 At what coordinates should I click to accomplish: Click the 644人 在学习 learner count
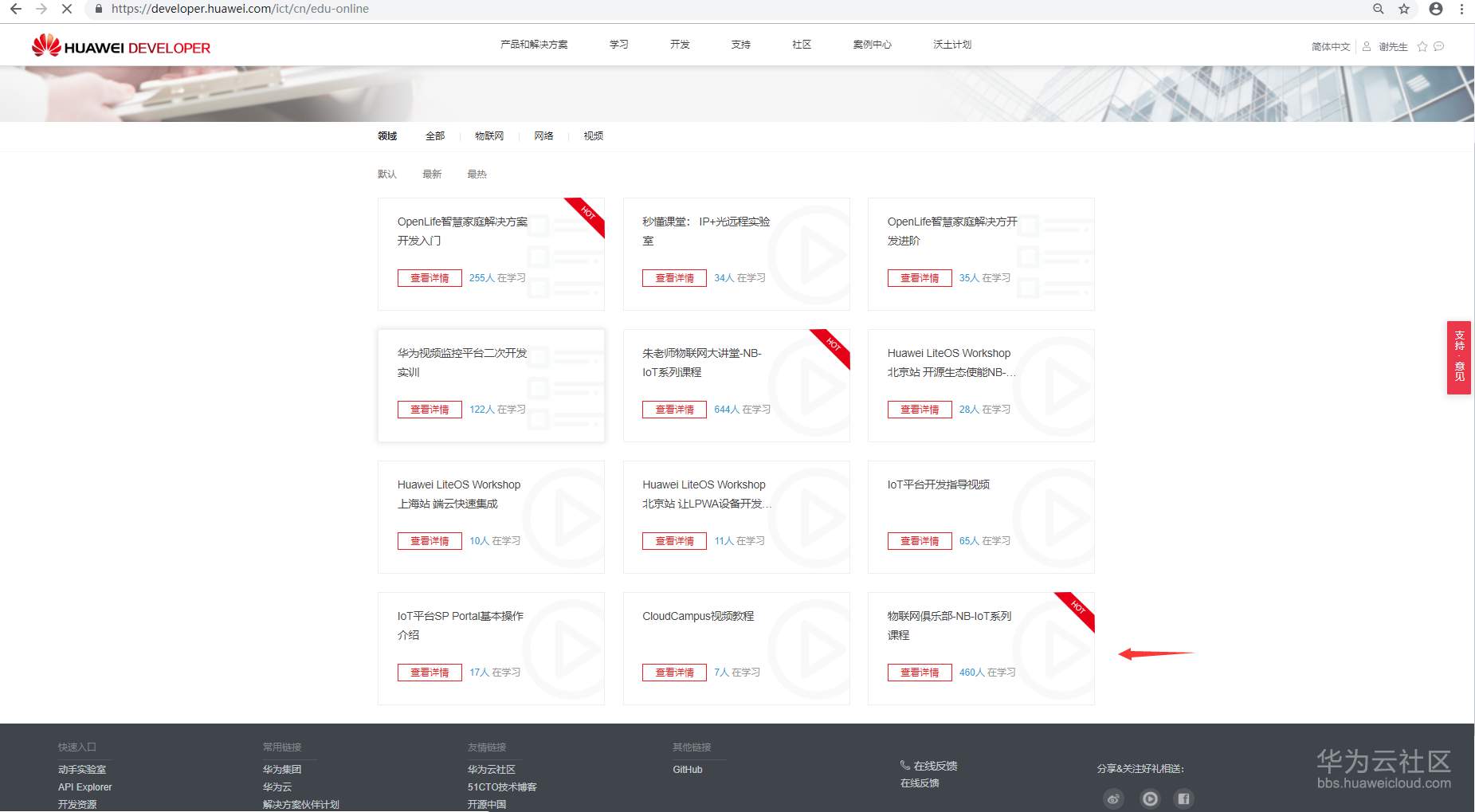point(743,410)
